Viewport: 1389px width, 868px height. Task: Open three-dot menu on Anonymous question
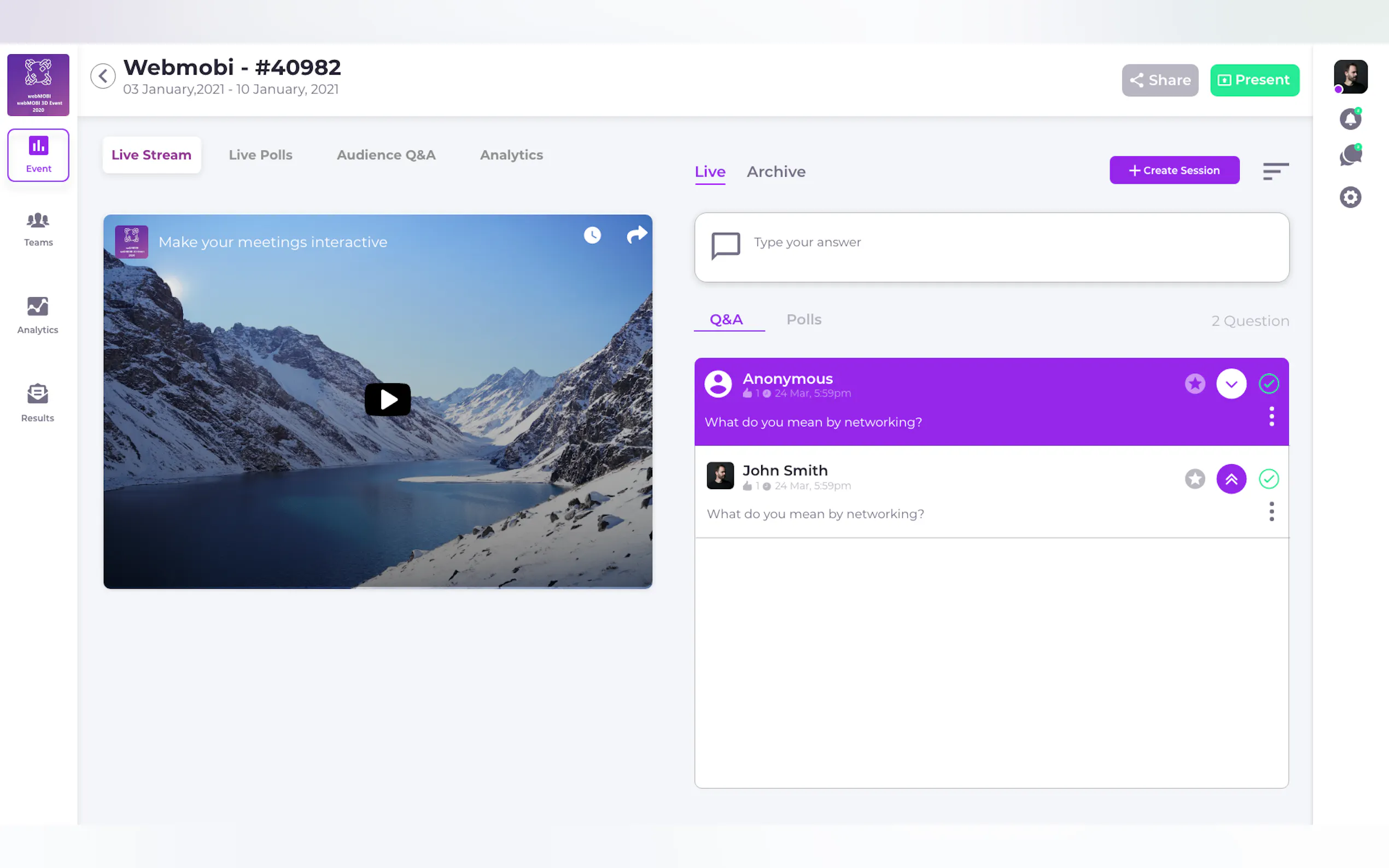click(x=1271, y=416)
